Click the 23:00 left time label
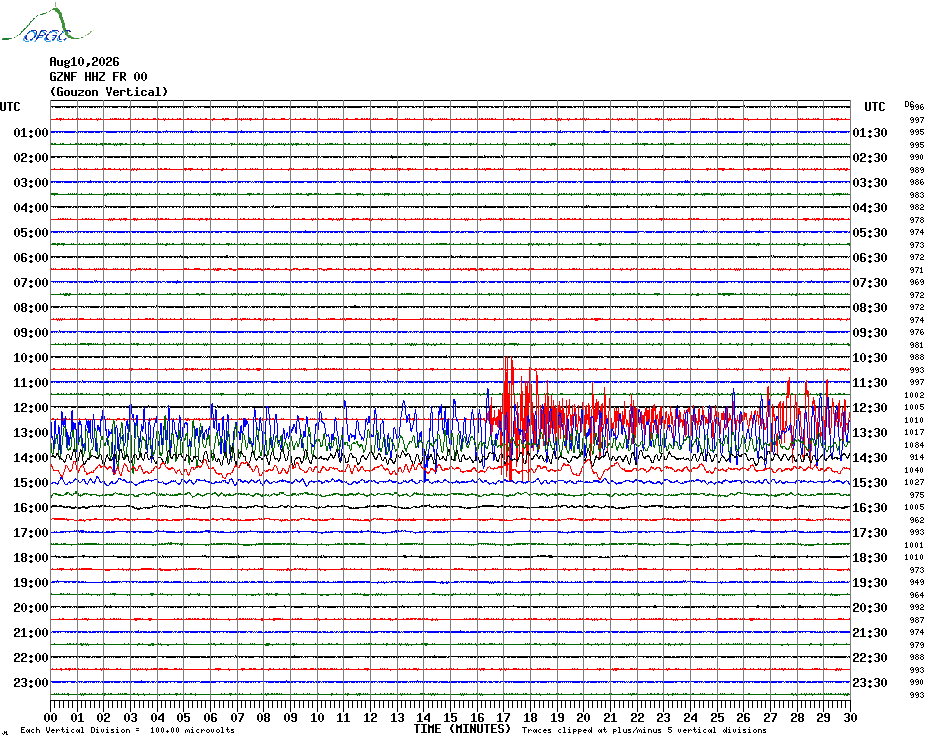Screen dimensions: 930x744 31,683
